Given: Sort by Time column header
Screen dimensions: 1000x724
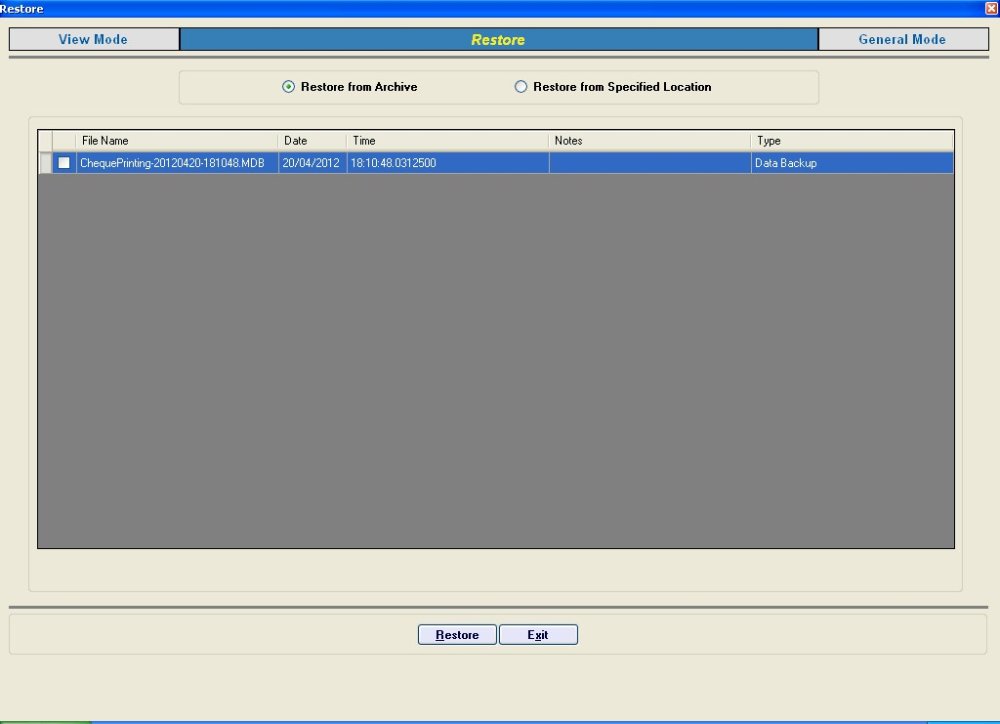Looking at the screenshot, I should point(448,140).
